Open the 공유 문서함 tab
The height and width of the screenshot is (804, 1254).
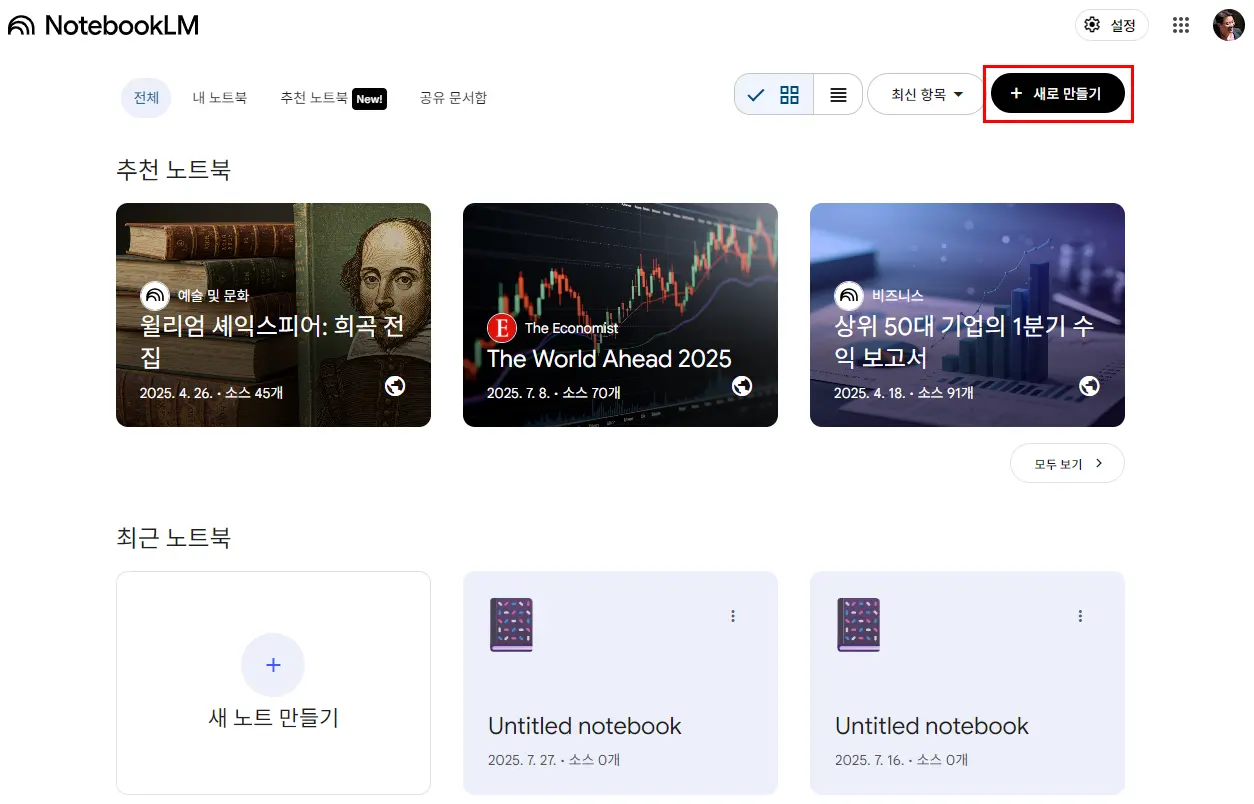(453, 97)
